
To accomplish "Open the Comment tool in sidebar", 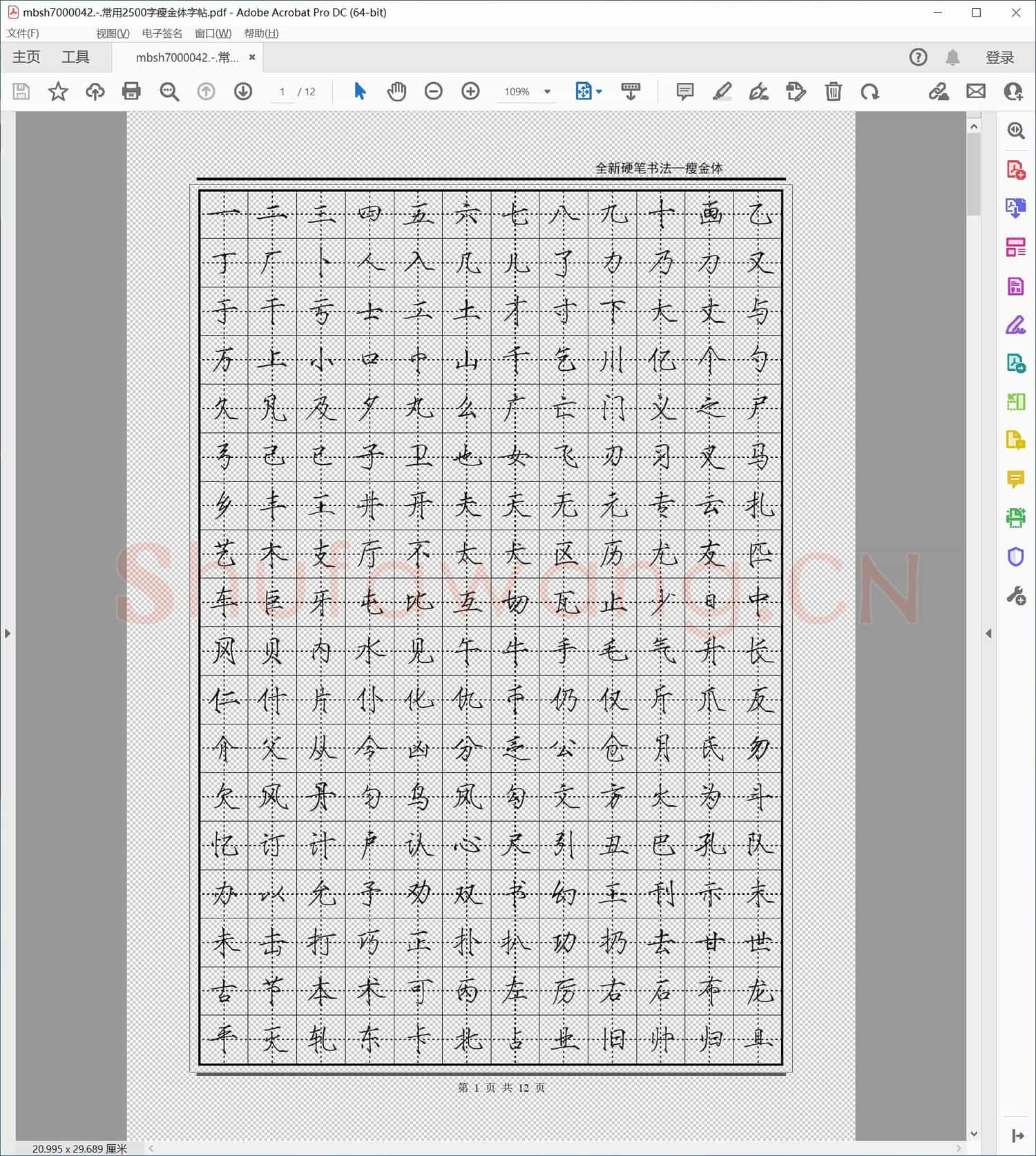I will click(x=1015, y=479).
